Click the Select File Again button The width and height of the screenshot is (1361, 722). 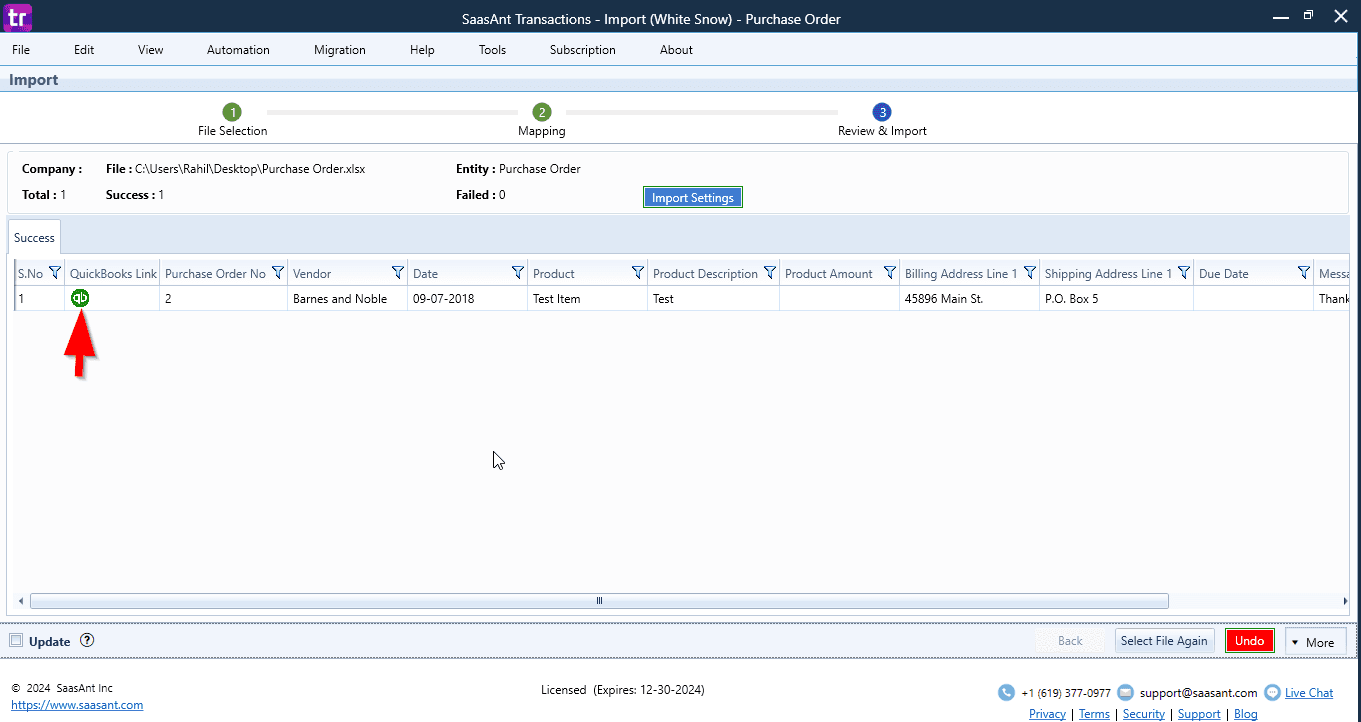(1164, 641)
